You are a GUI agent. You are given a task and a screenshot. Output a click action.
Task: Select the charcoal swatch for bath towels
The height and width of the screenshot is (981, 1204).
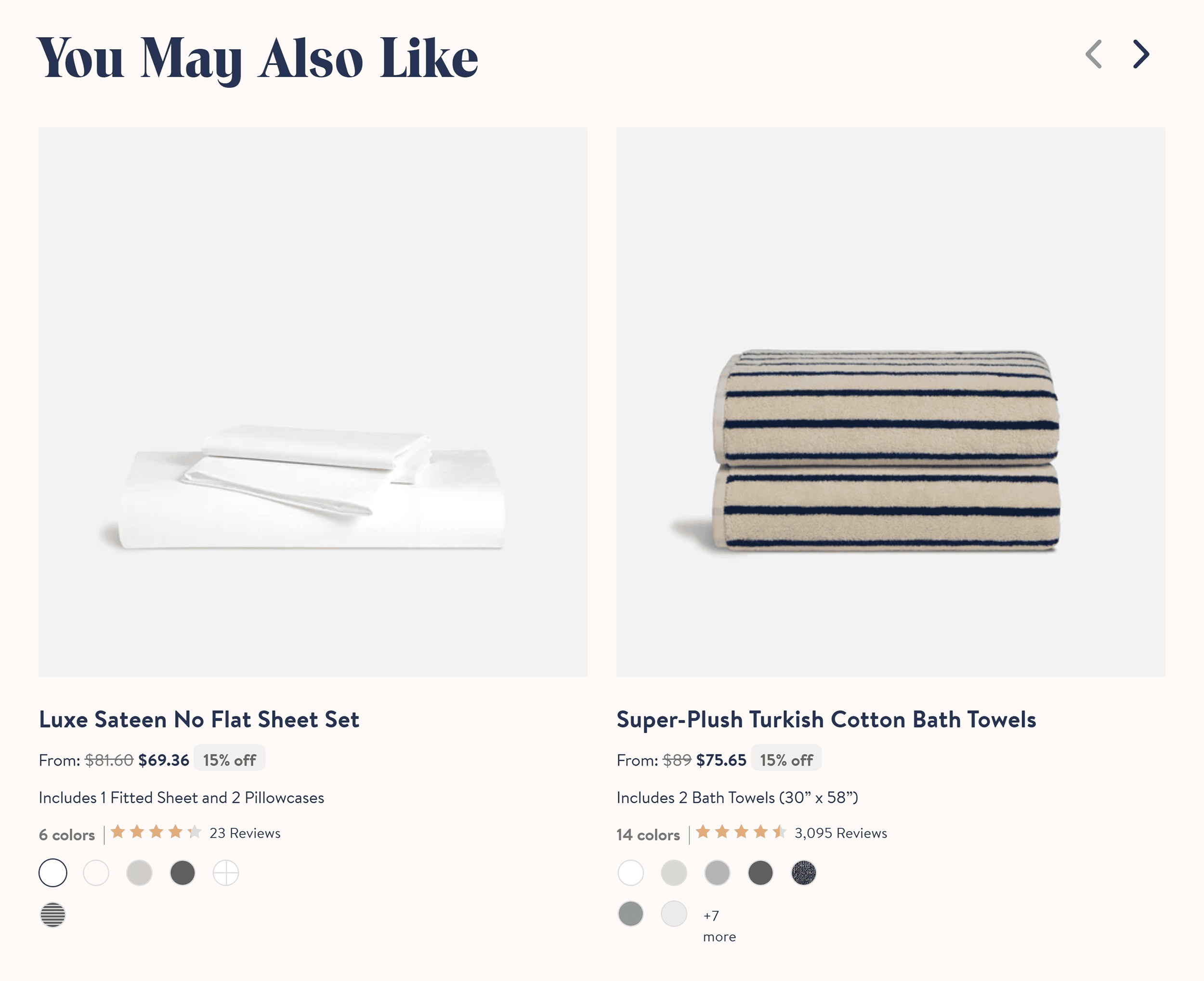761,873
